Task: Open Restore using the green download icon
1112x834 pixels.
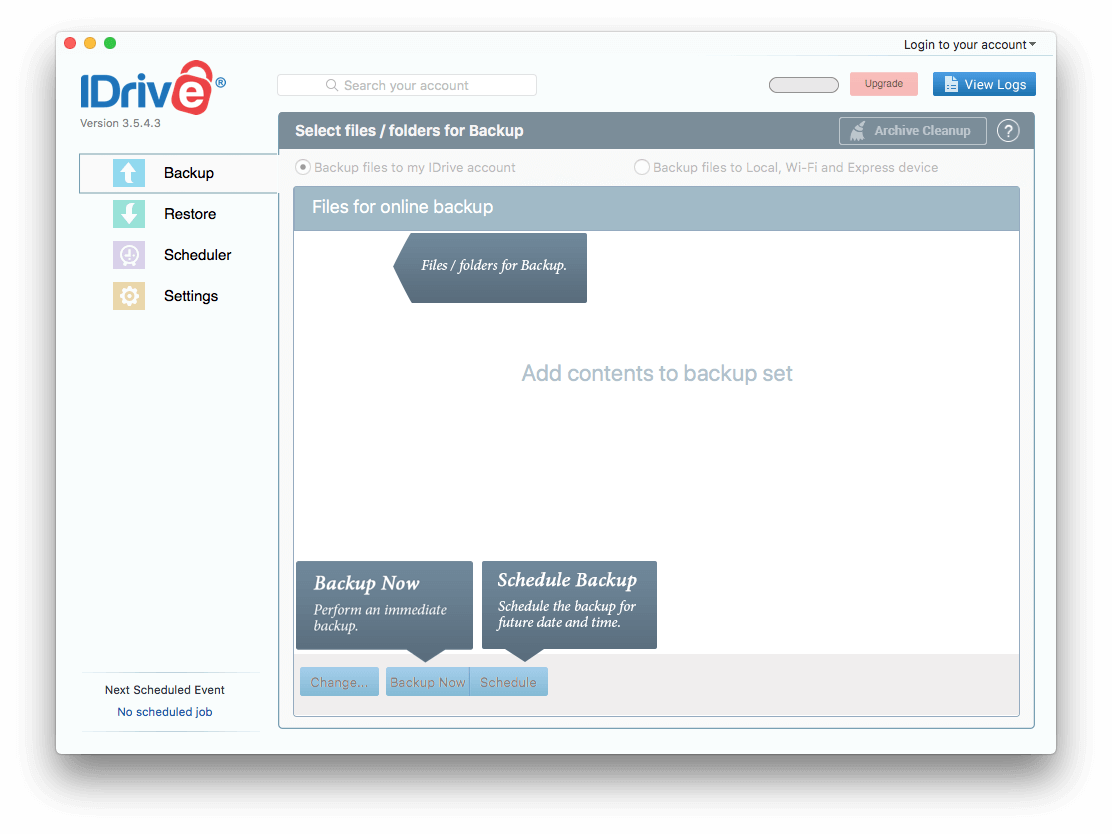Action: 129,214
